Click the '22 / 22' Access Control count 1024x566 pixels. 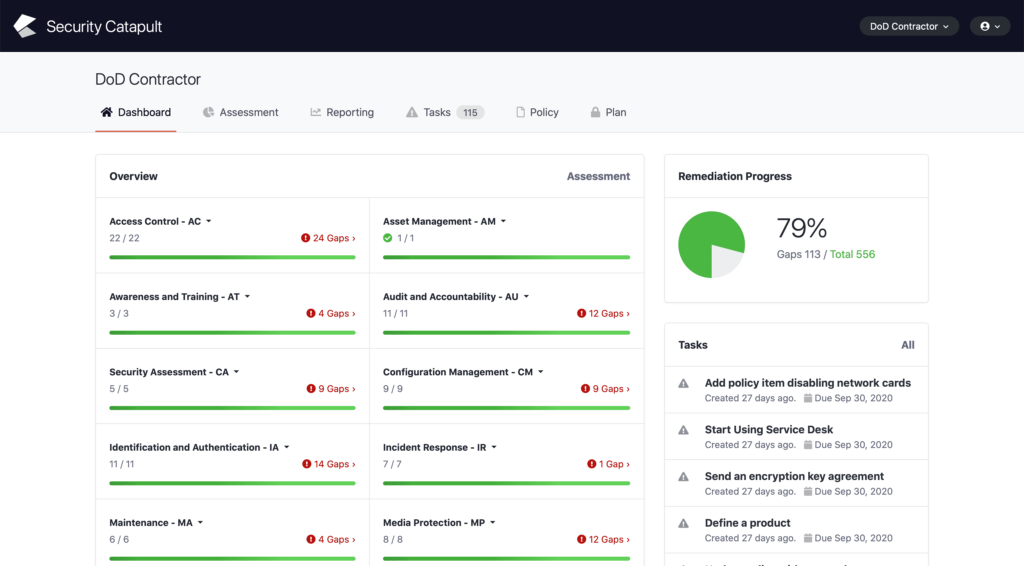(124, 238)
